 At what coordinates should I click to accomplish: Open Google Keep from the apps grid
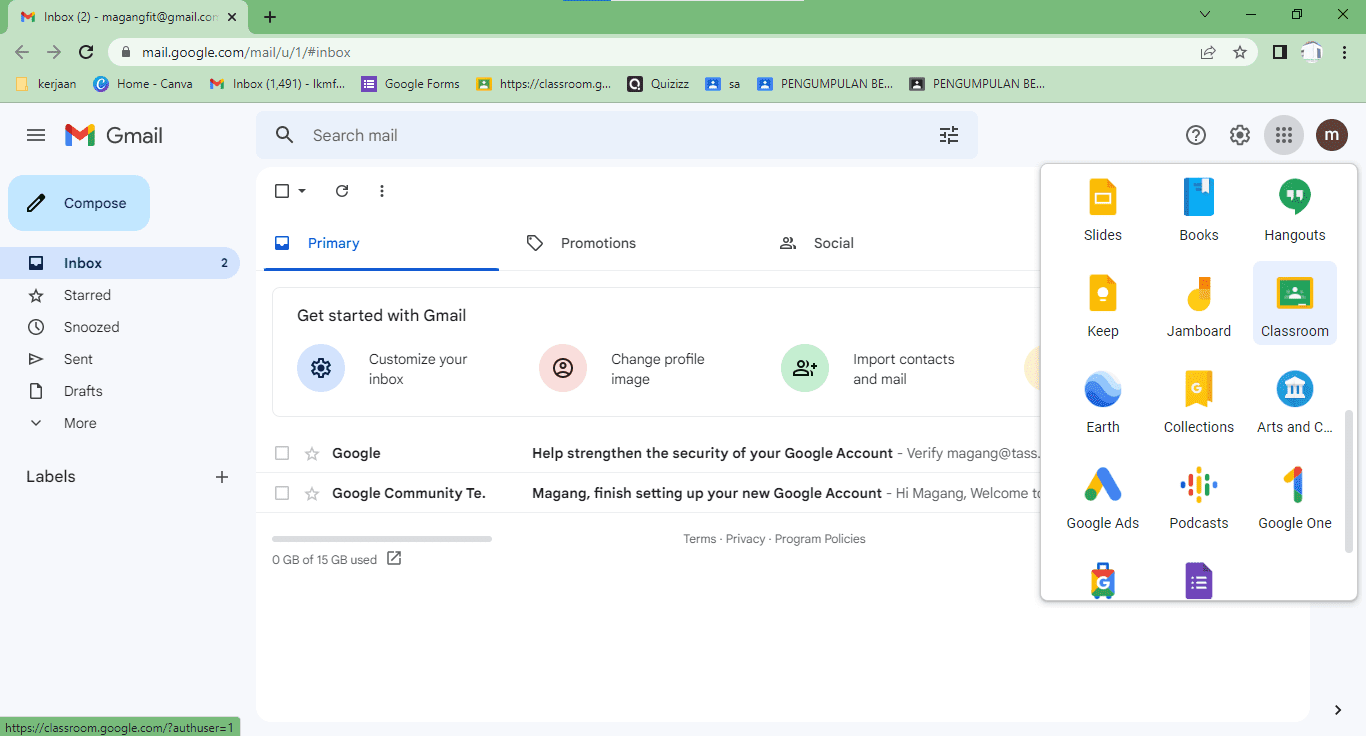click(1102, 303)
